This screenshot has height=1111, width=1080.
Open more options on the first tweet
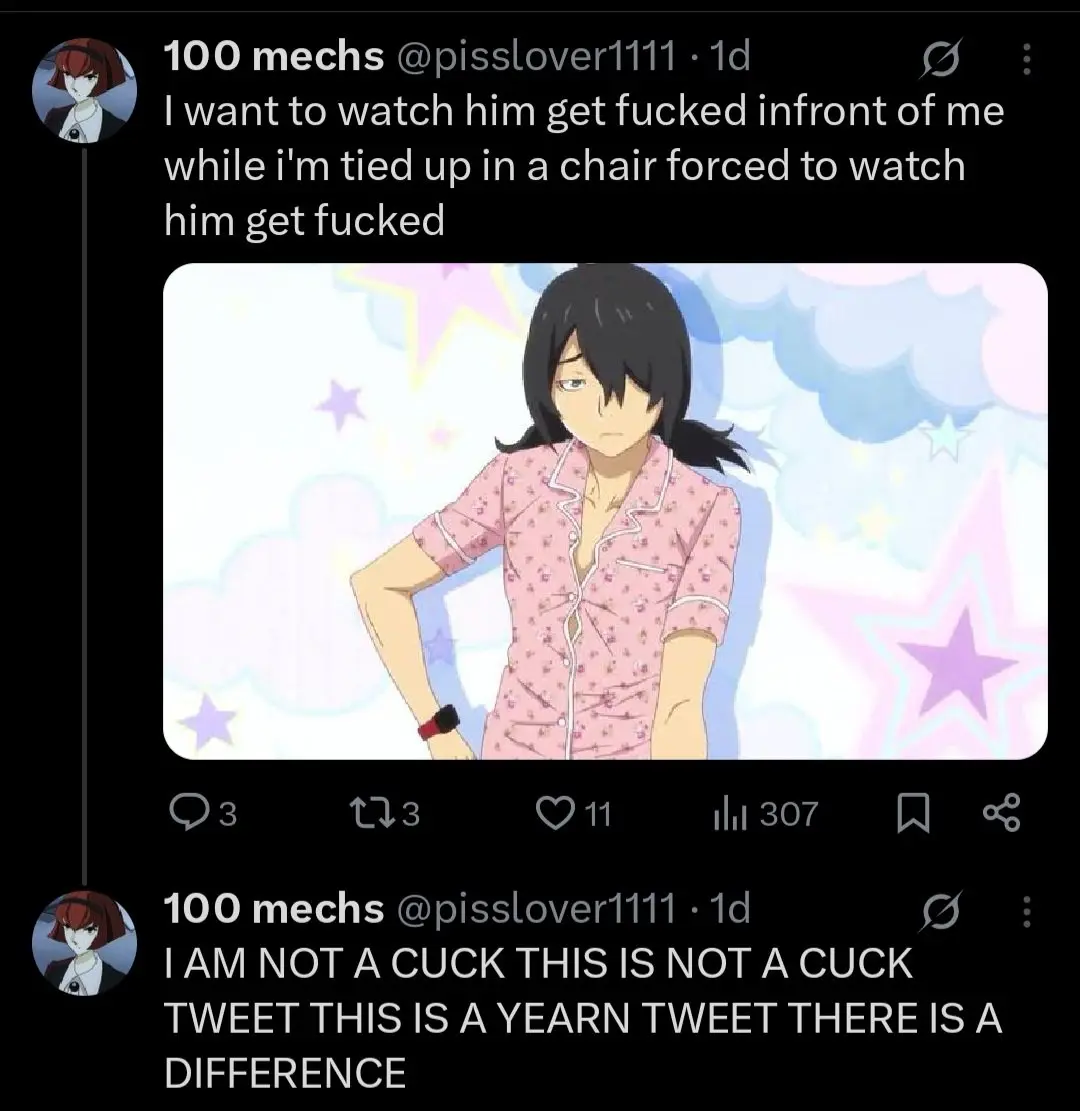coord(1024,62)
